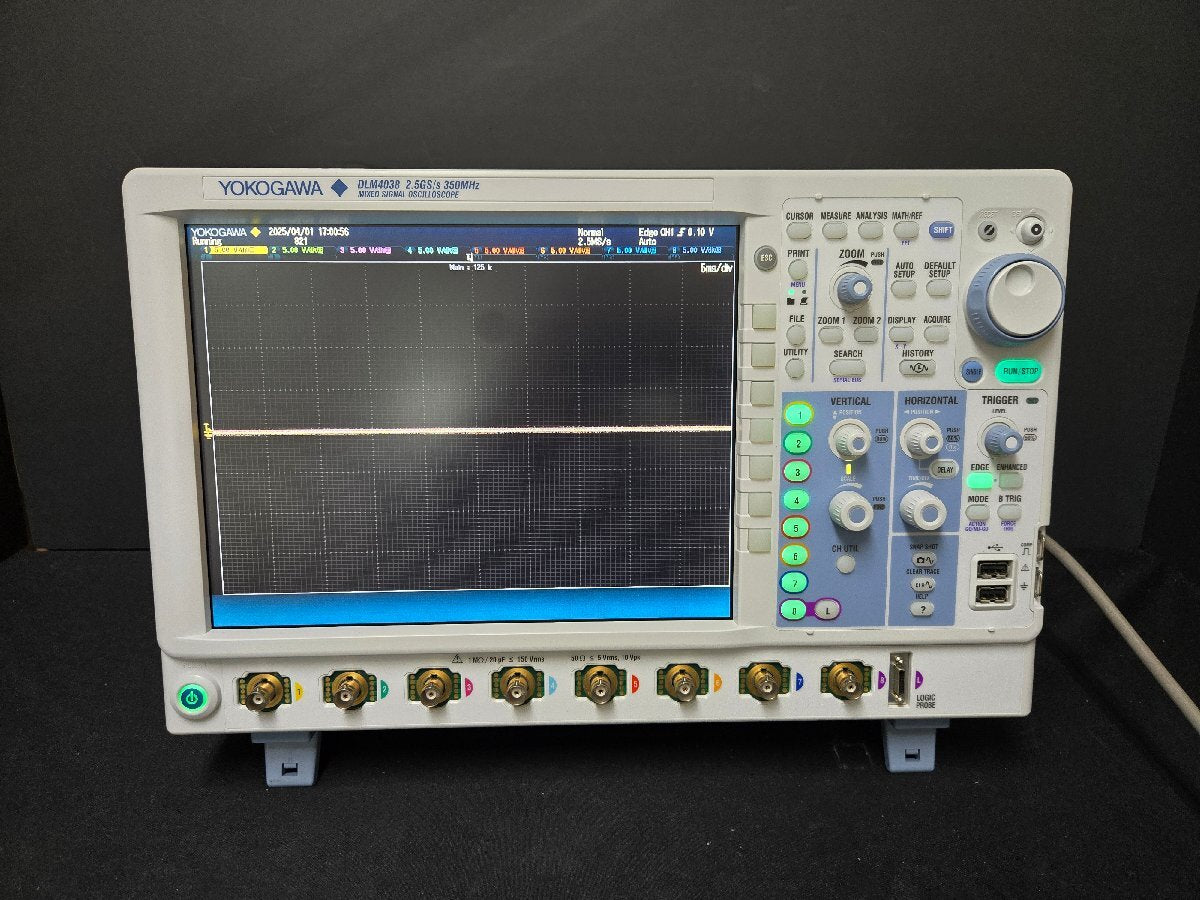Click the horizontal POSITION knob

tap(921, 438)
